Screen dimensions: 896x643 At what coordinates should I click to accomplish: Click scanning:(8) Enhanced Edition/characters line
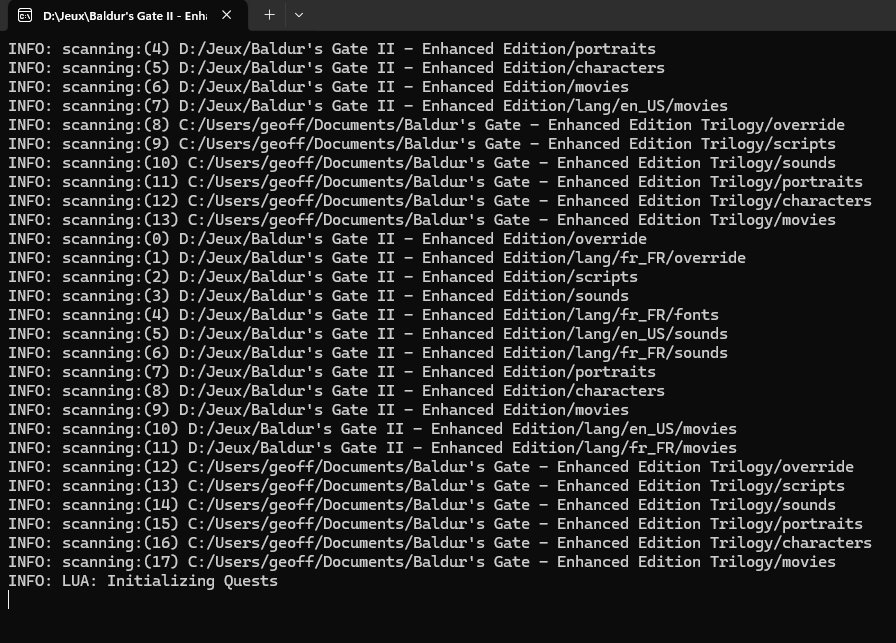(337, 391)
